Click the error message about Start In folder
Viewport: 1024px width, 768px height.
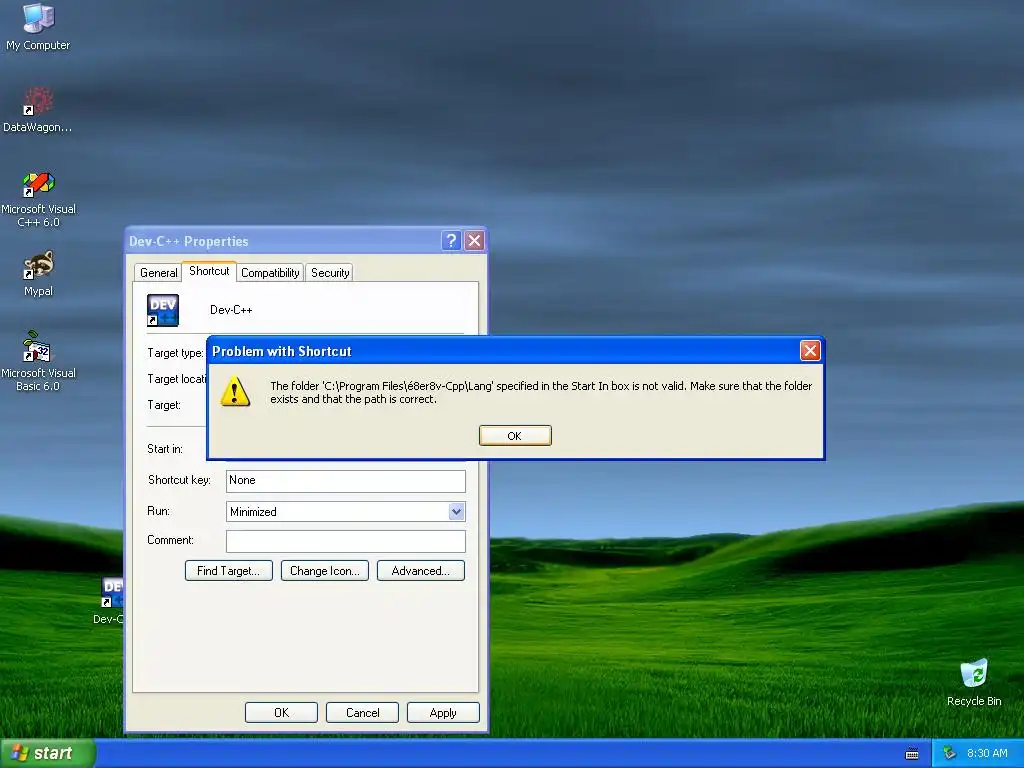click(541, 392)
